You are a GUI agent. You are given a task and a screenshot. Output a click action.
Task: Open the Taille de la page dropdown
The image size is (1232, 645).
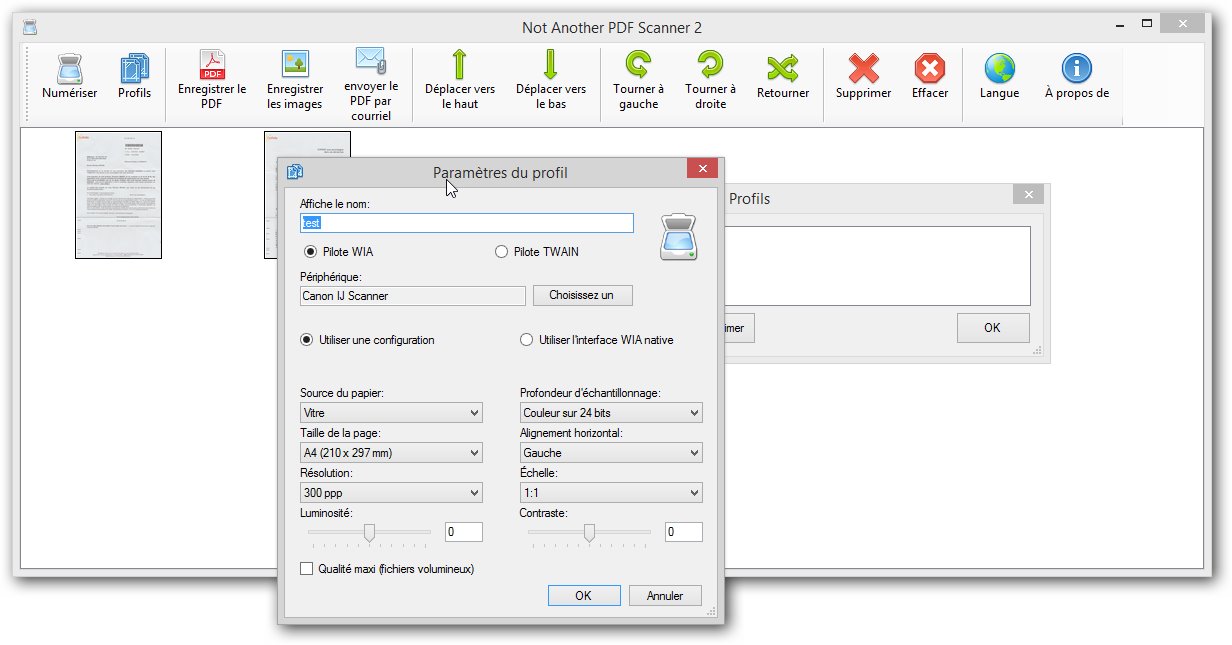pyautogui.click(x=391, y=453)
